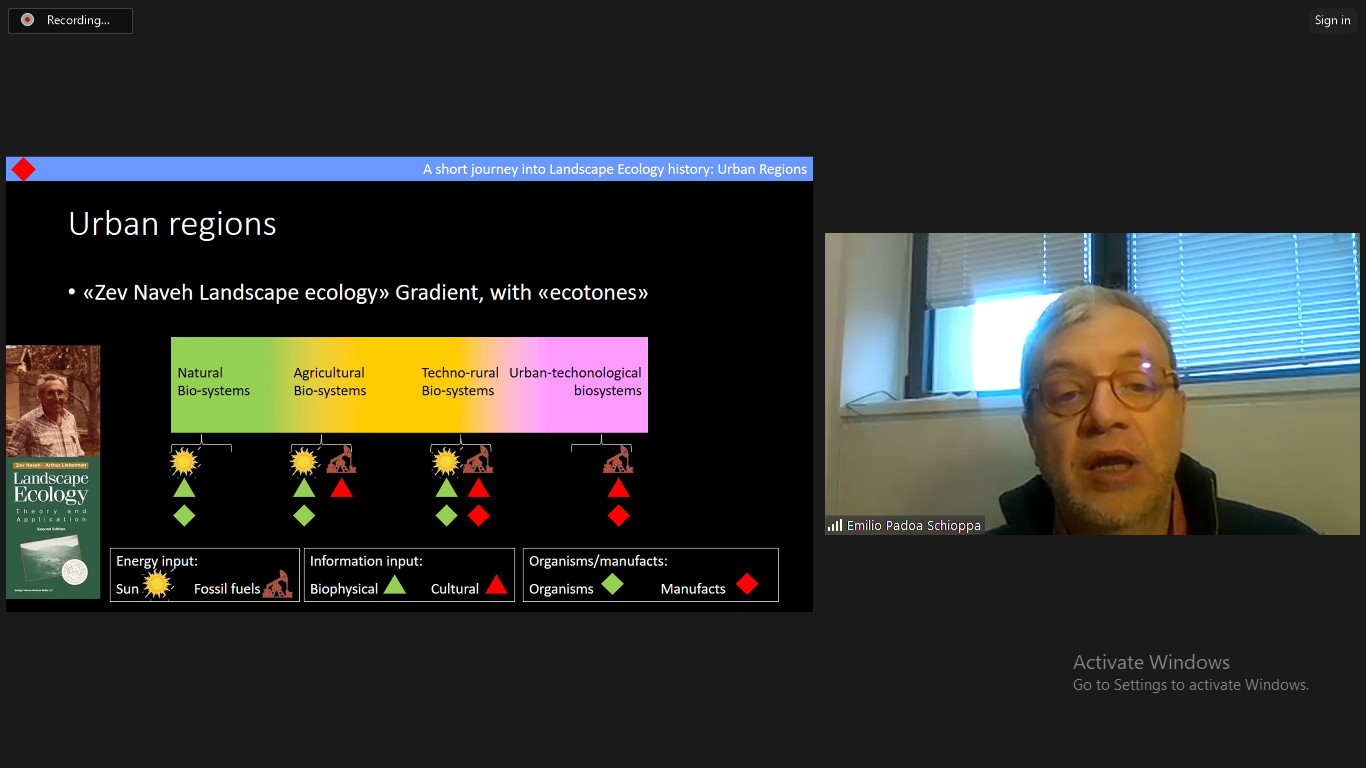Image resolution: width=1366 pixels, height=768 pixels.
Task: Click the Landscape Ecology book cover image
Action: [x=53, y=527]
